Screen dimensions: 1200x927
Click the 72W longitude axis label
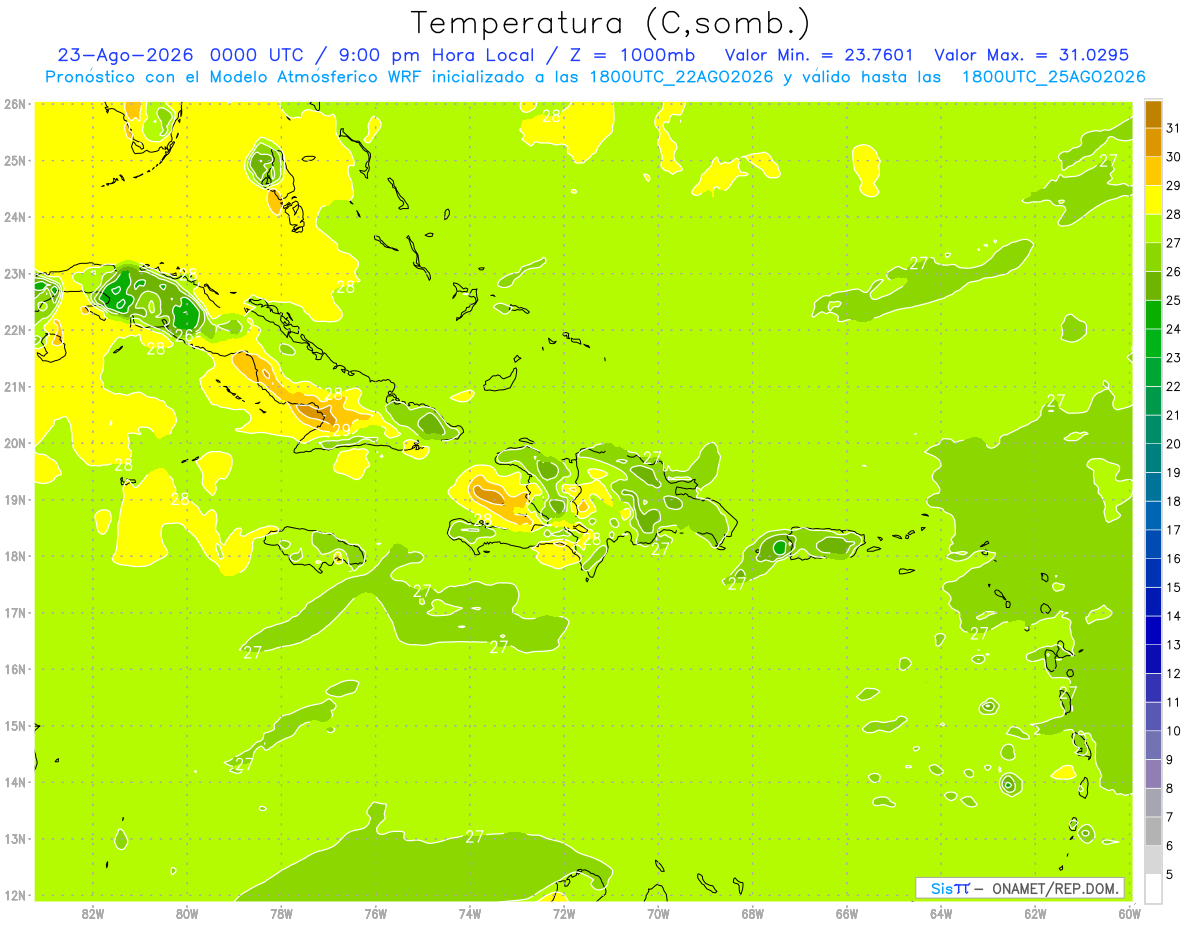[x=564, y=912]
